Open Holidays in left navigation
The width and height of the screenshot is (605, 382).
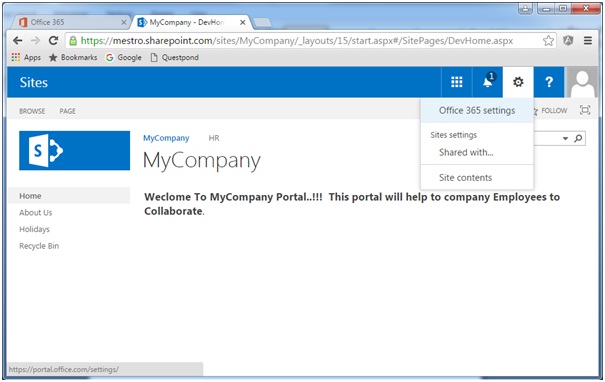pyautogui.click(x=34, y=229)
